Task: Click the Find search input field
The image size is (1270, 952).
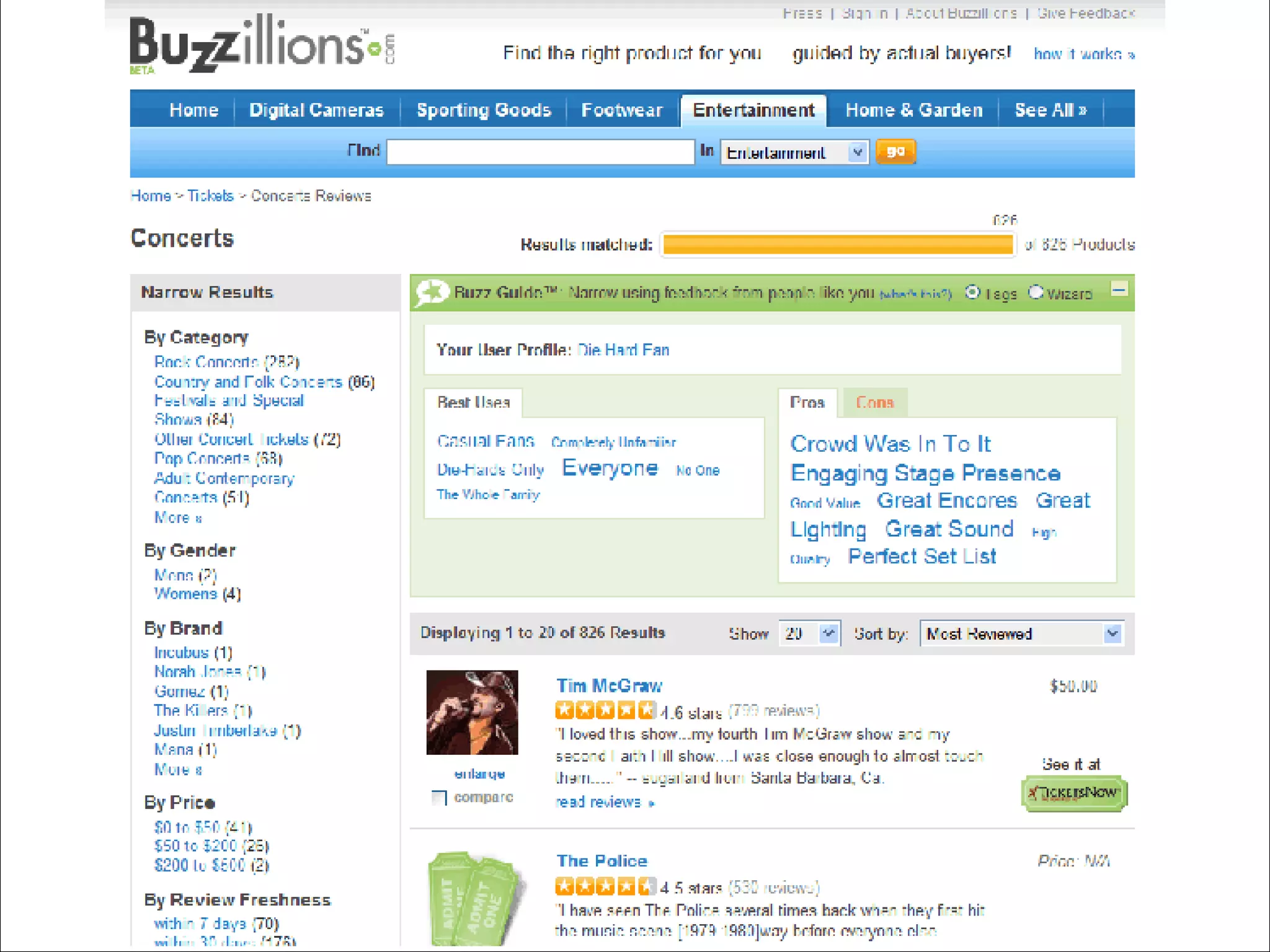Action: (x=540, y=152)
